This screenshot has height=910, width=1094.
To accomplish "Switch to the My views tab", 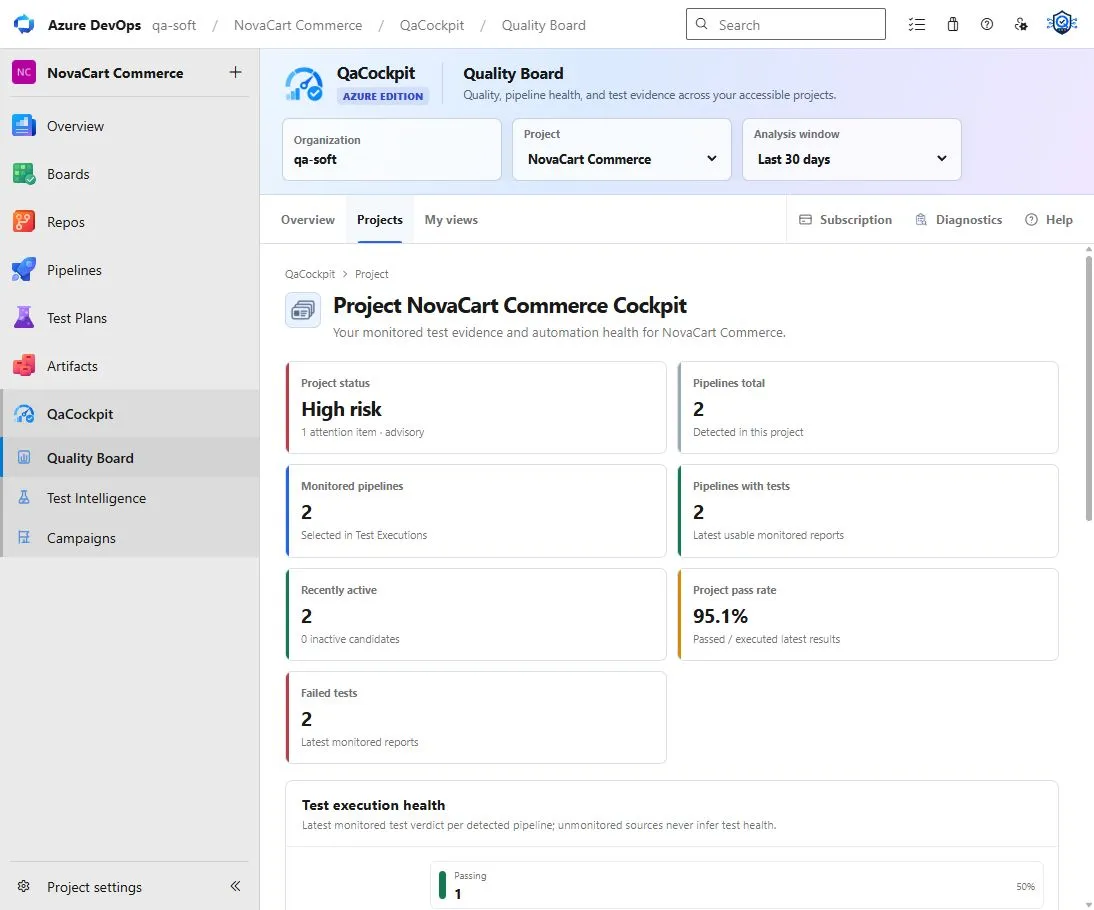I will click(451, 220).
